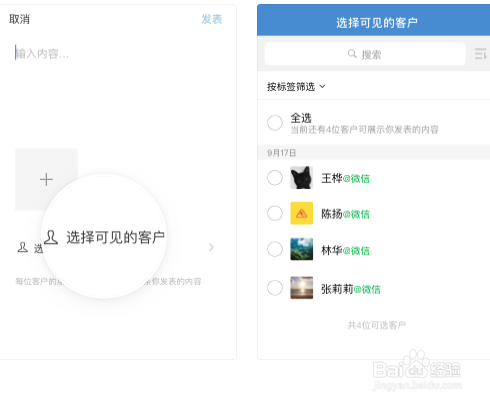Viewport: 490px width, 403px height.
Task: Click the 当前还有4位客户可展示你发表的内容 hint text
Action: (365, 129)
